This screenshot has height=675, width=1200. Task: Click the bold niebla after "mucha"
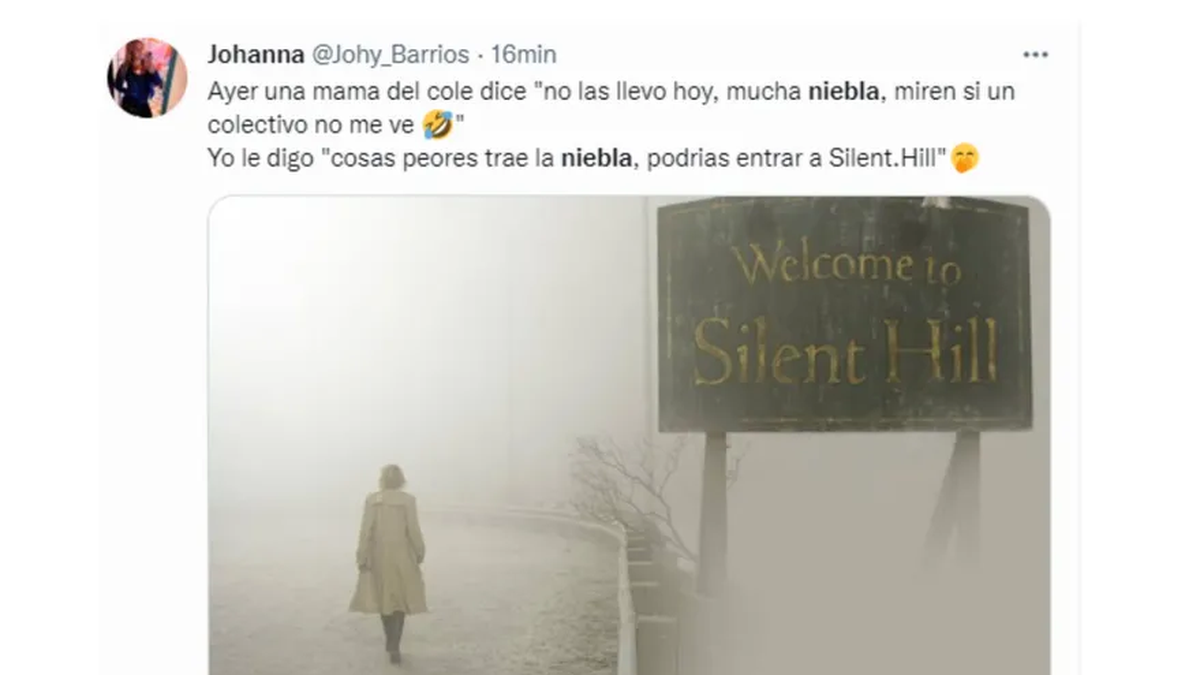845,92
